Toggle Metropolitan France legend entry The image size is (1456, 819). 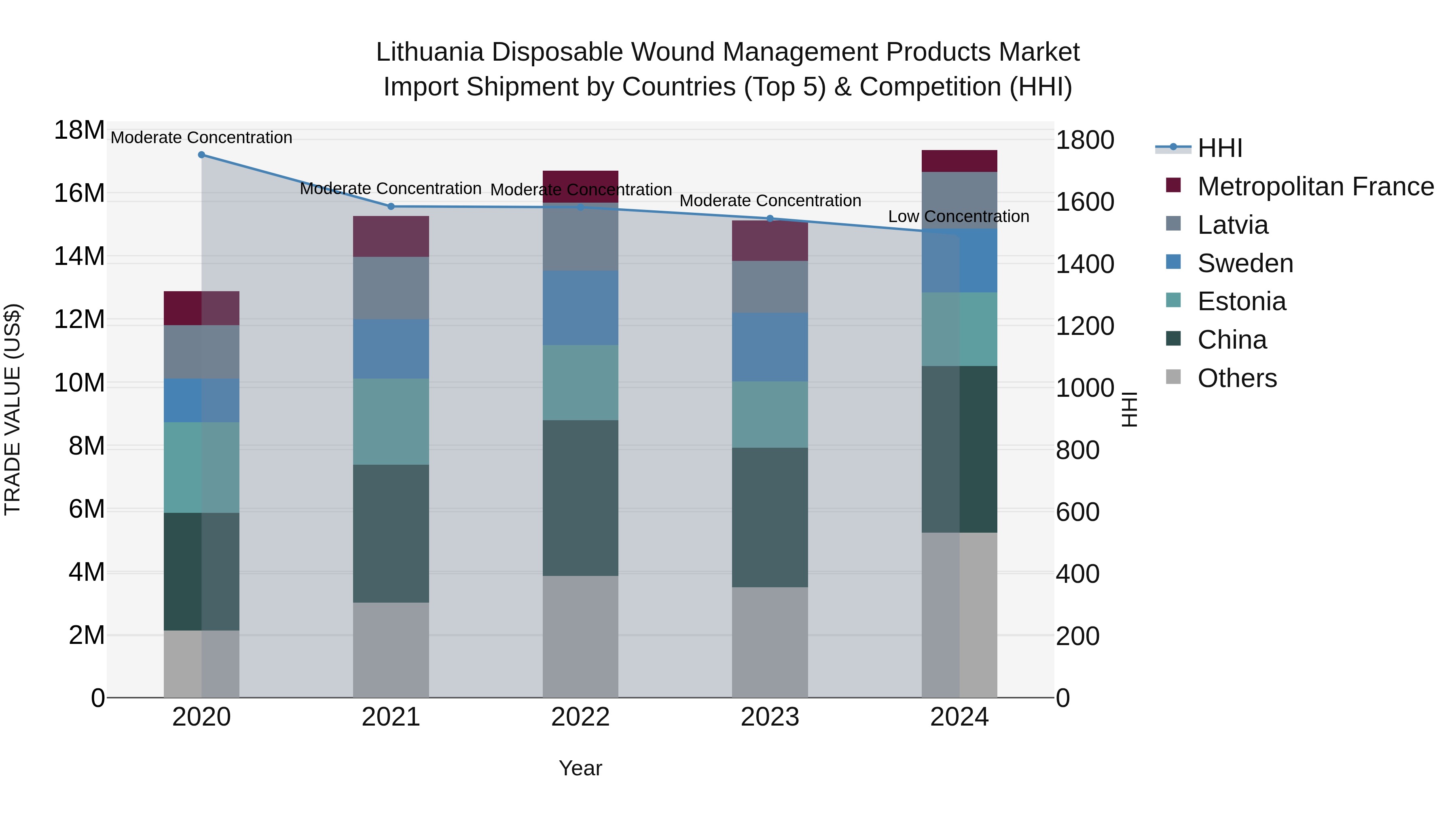tap(1299, 186)
